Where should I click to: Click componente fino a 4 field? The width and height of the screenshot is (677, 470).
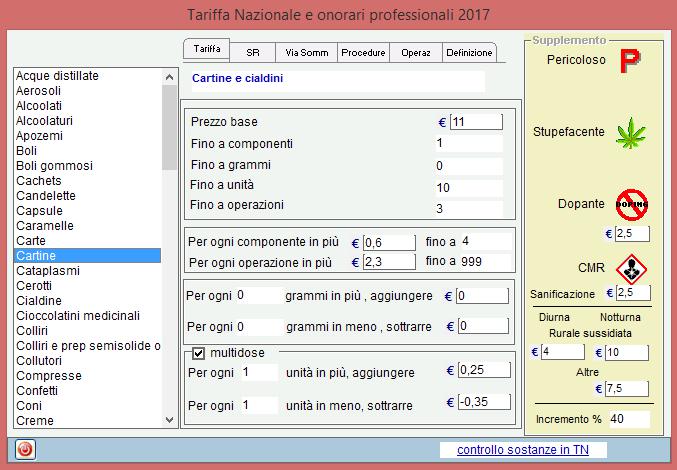pos(486,241)
